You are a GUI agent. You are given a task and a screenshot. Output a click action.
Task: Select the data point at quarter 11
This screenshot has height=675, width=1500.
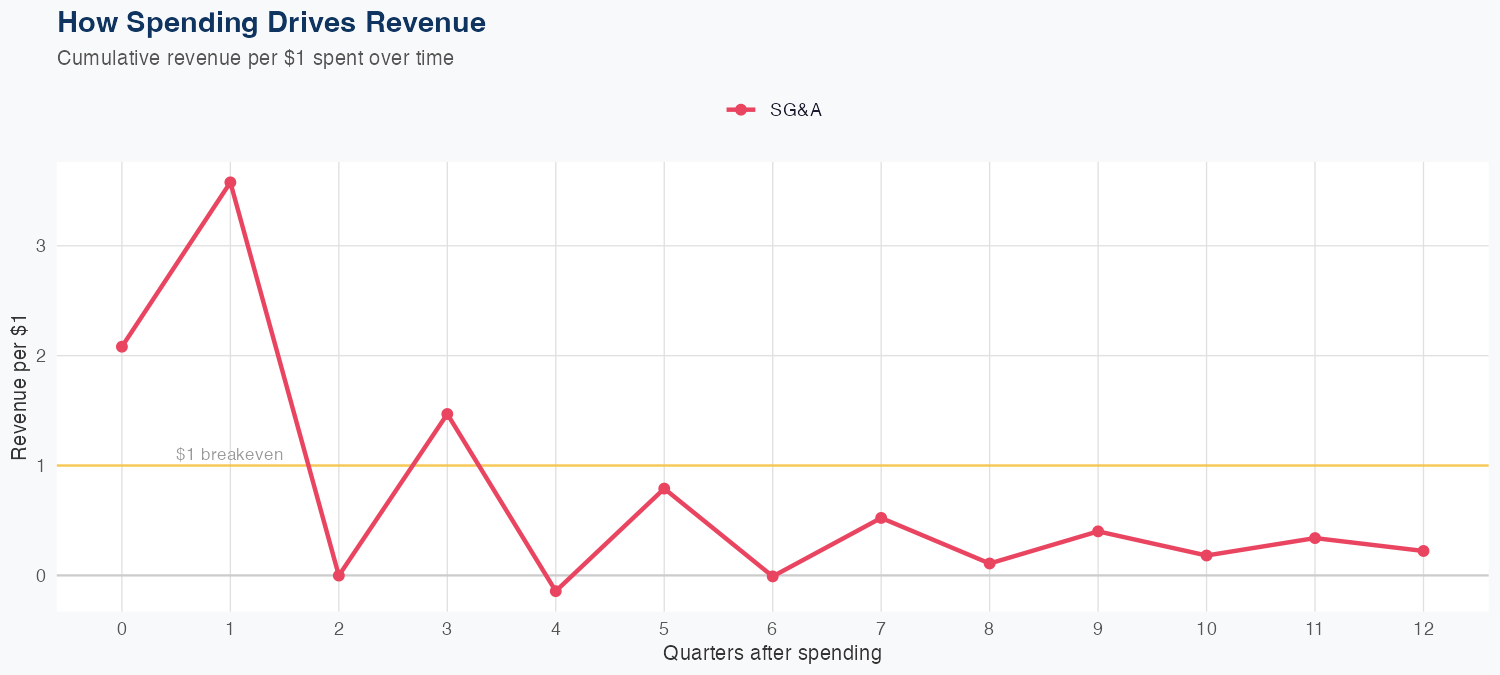click(x=1315, y=538)
